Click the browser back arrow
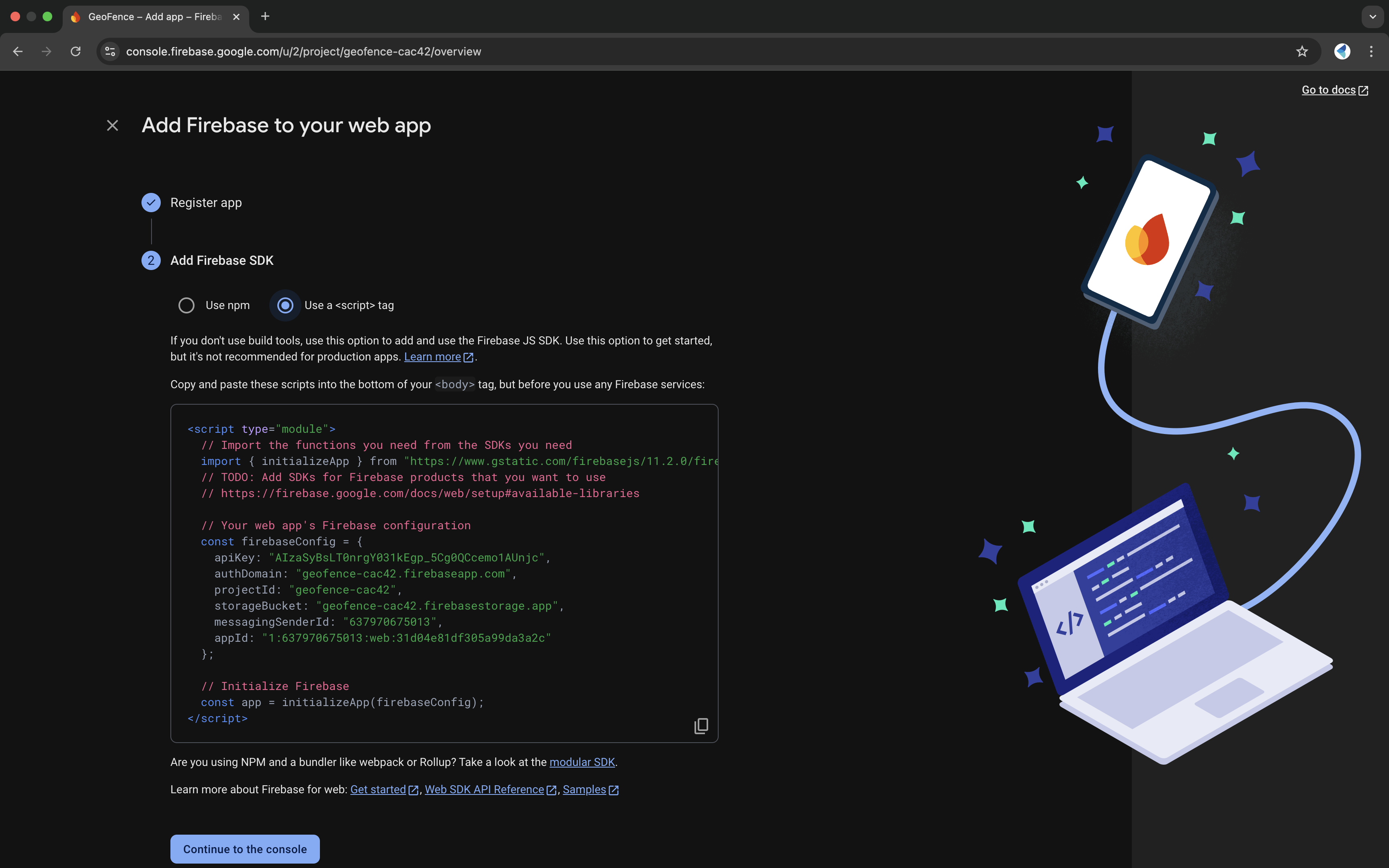1389x868 pixels. pyautogui.click(x=18, y=51)
